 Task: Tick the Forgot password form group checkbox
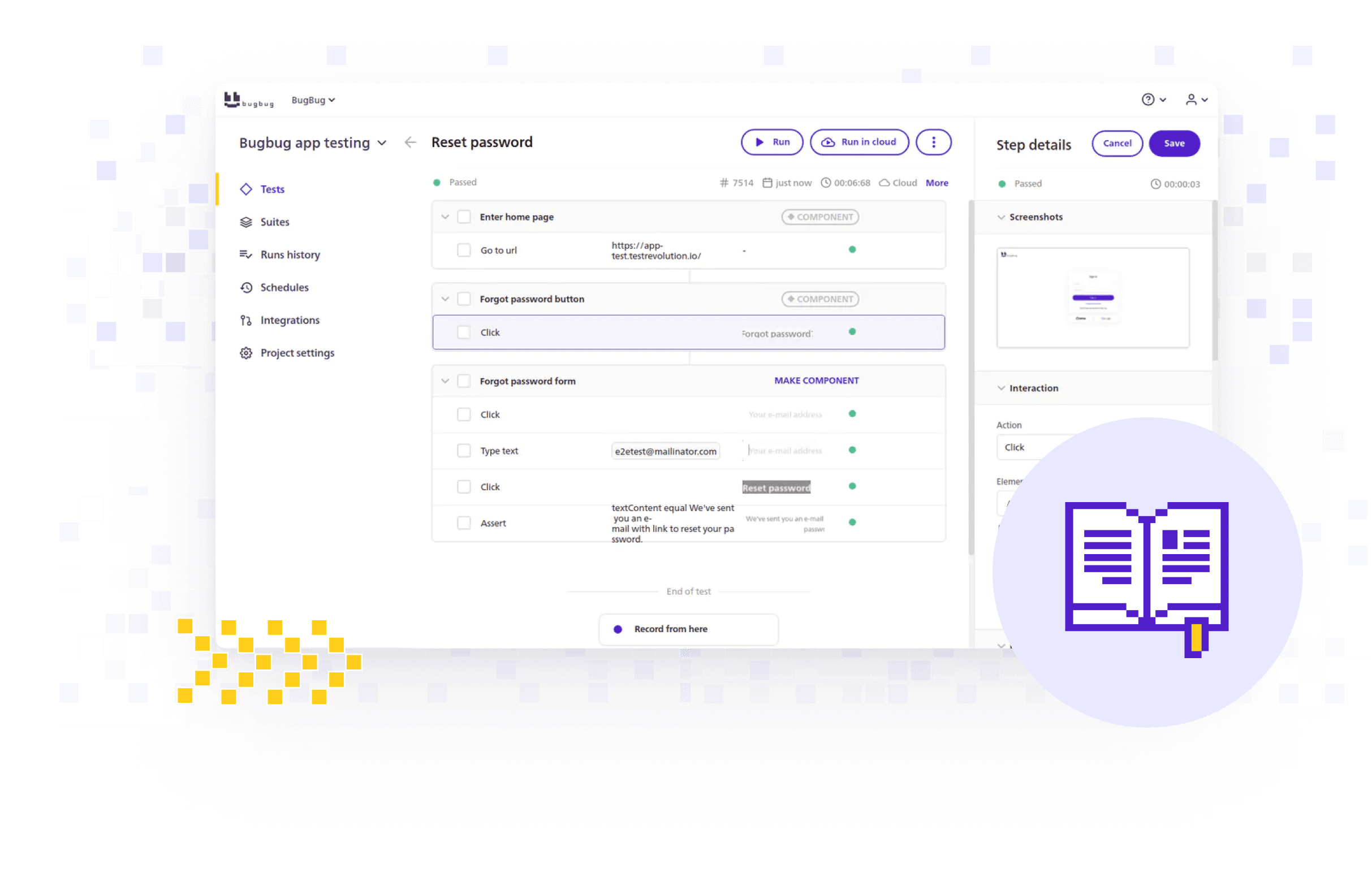pyautogui.click(x=464, y=381)
